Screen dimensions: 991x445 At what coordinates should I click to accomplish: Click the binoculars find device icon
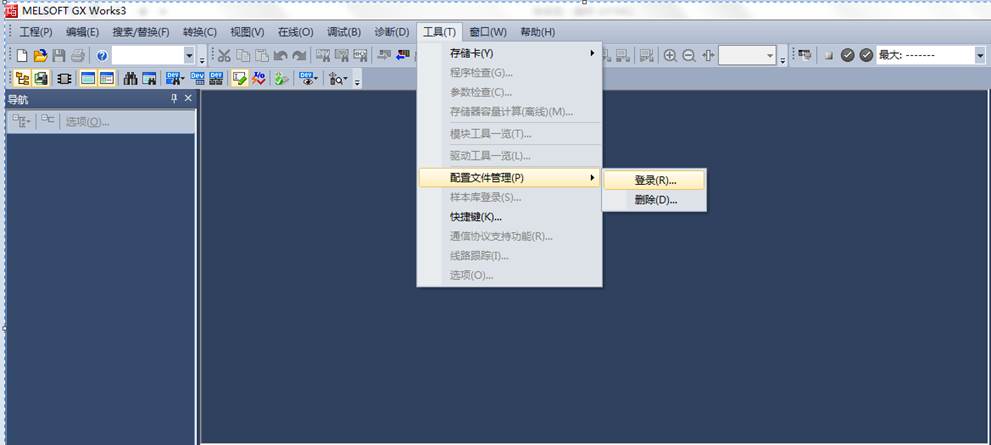click(x=131, y=78)
